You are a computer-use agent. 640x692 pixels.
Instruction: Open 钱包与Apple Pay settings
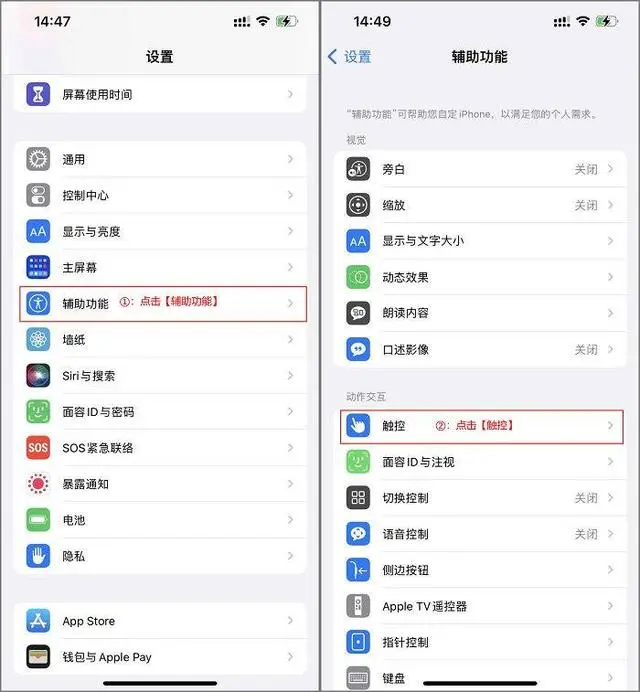(160, 657)
